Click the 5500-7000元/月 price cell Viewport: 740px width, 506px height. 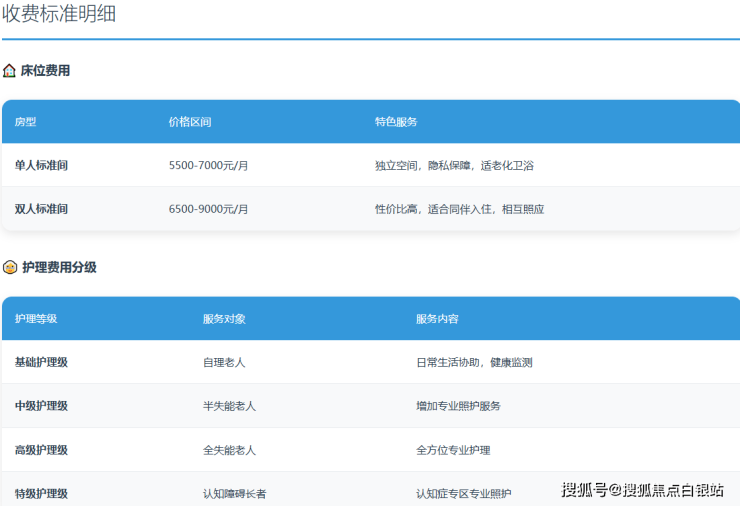pyautogui.click(x=208, y=166)
